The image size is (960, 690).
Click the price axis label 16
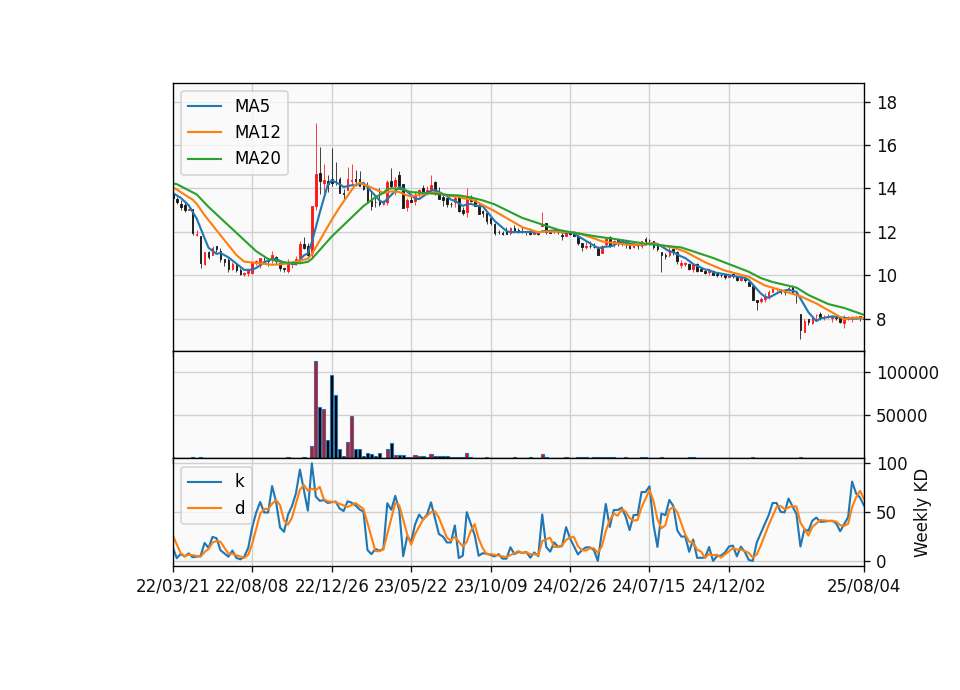coord(887,146)
